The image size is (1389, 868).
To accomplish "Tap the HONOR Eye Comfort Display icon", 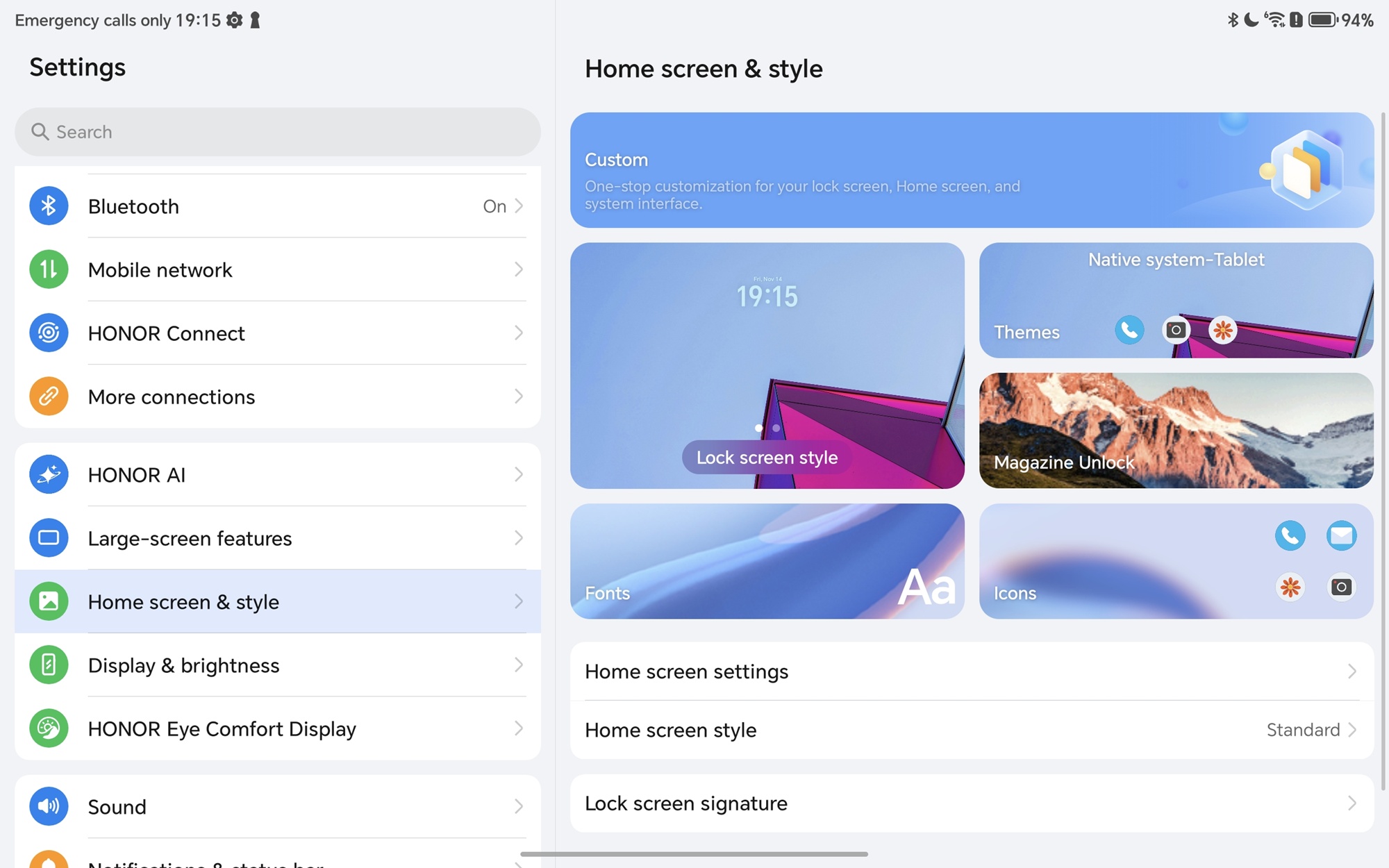I will click(49, 728).
